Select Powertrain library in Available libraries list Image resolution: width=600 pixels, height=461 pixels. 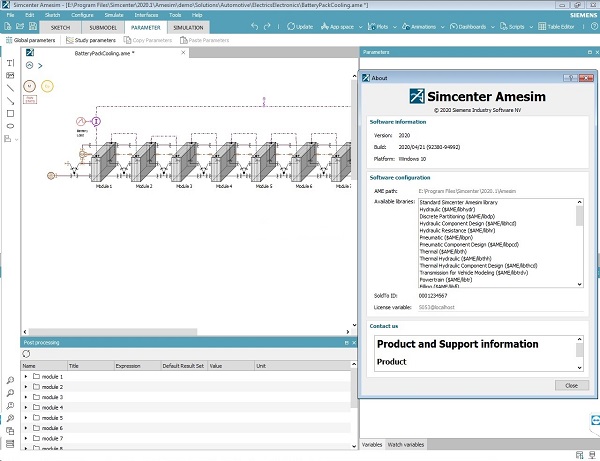410,279
